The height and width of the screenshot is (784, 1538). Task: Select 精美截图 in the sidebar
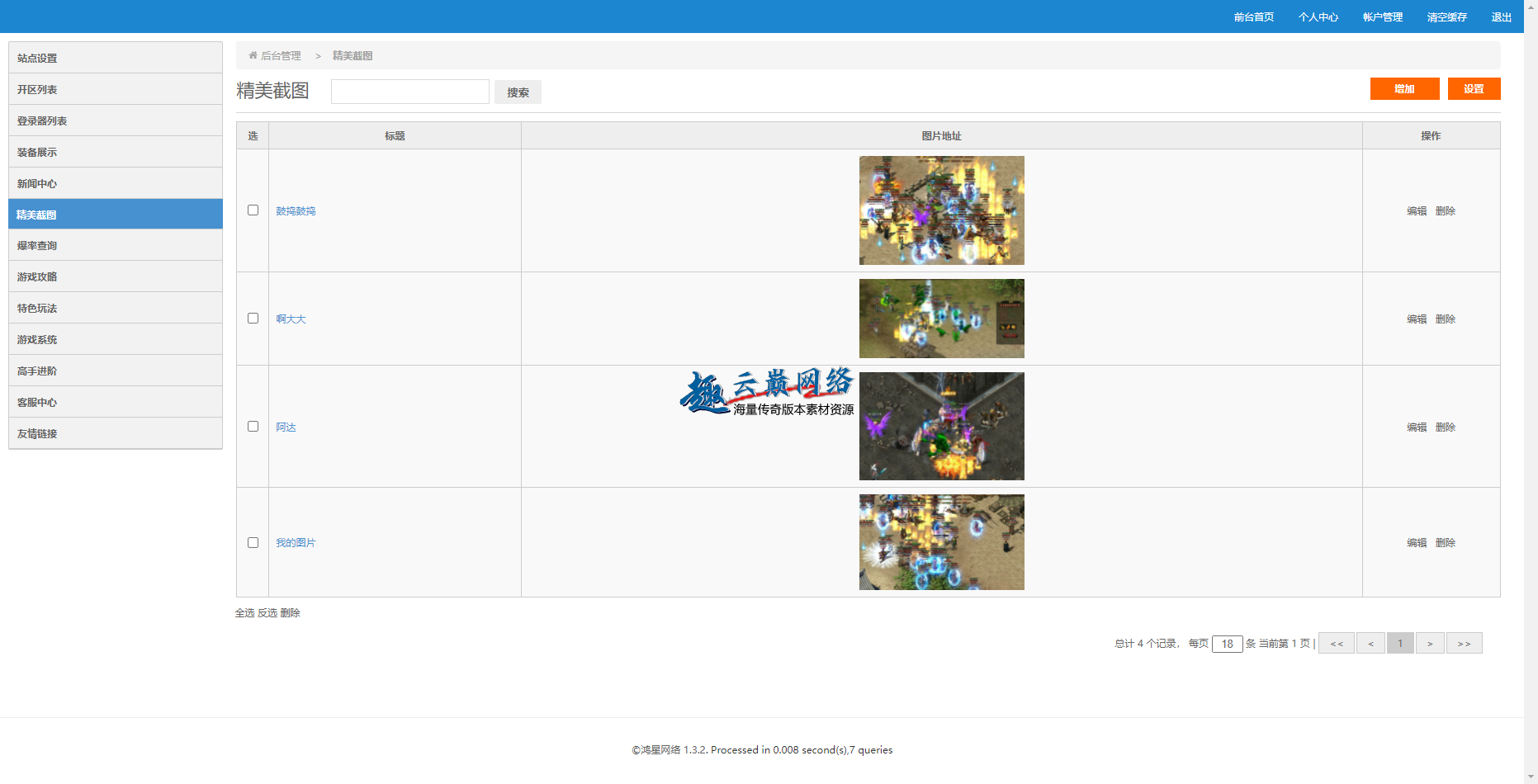pos(116,214)
